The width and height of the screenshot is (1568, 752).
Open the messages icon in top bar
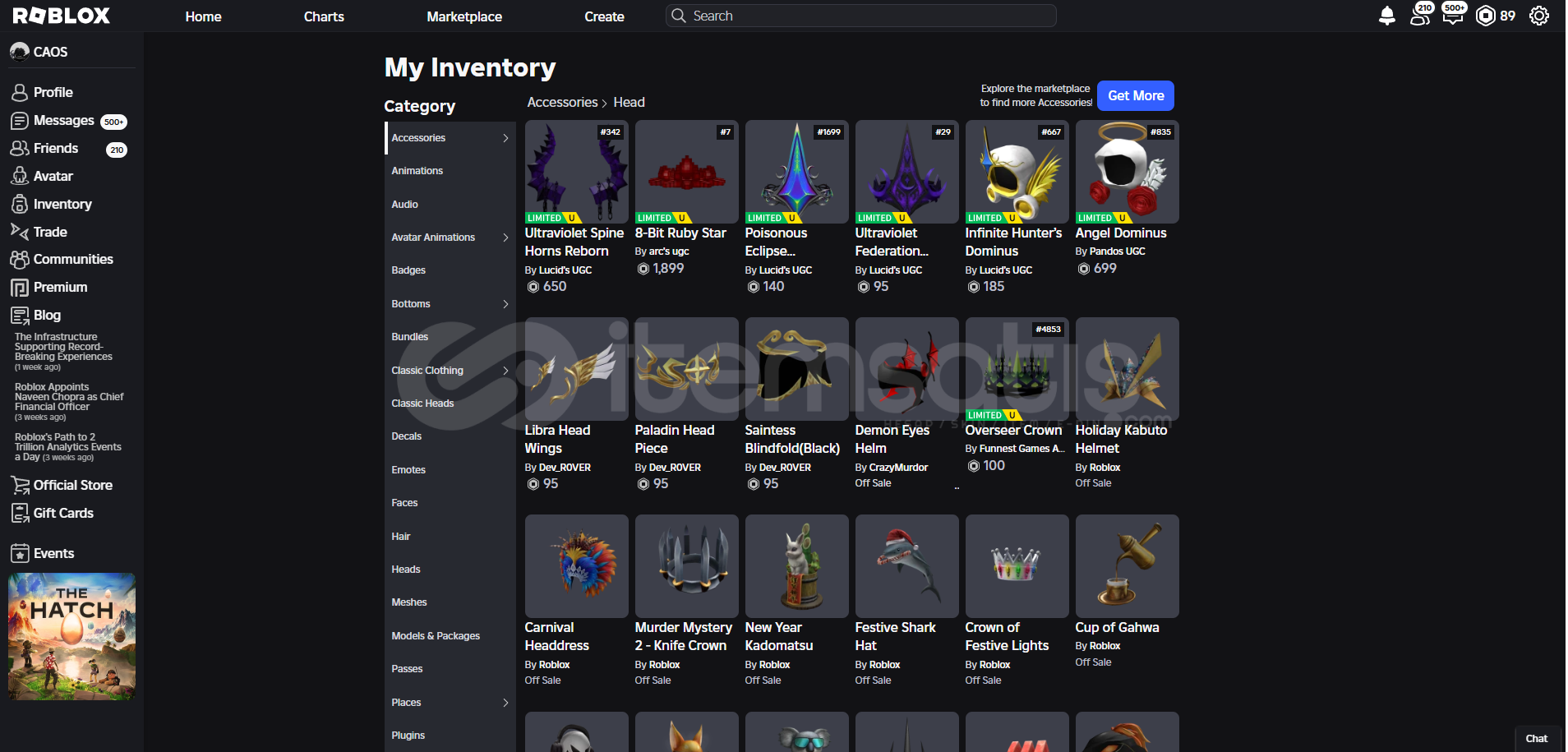tap(1454, 15)
